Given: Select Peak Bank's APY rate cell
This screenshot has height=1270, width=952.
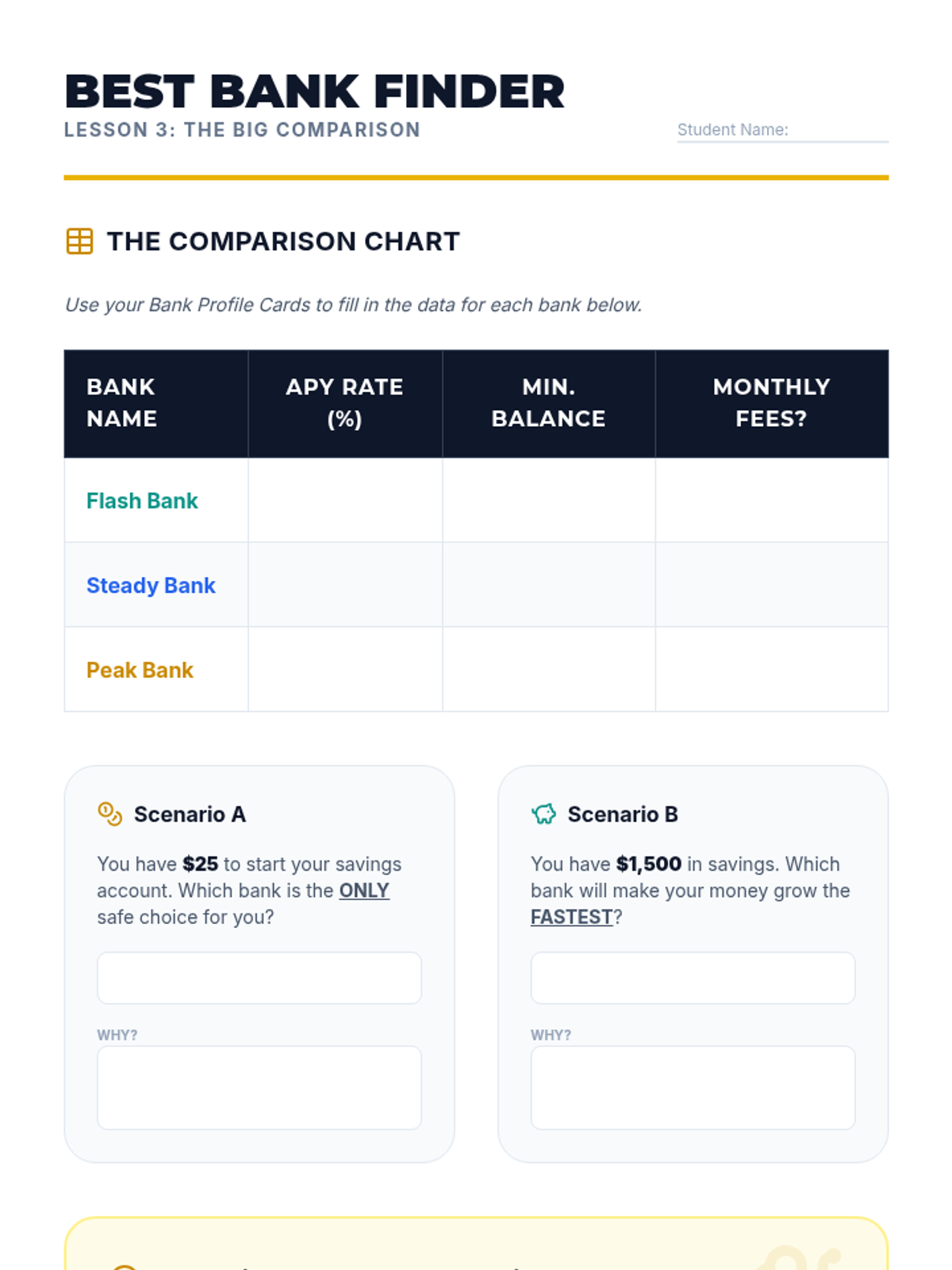Looking at the screenshot, I should click(x=345, y=670).
